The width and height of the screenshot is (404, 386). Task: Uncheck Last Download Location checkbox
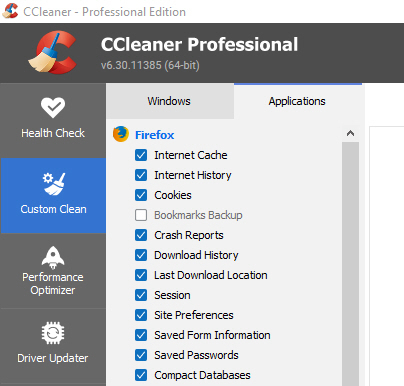141,275
